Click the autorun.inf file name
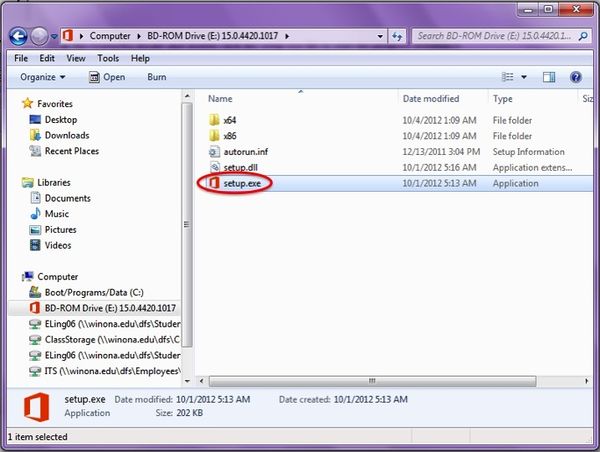The image size is (600, 452). [x=246, y=152]
